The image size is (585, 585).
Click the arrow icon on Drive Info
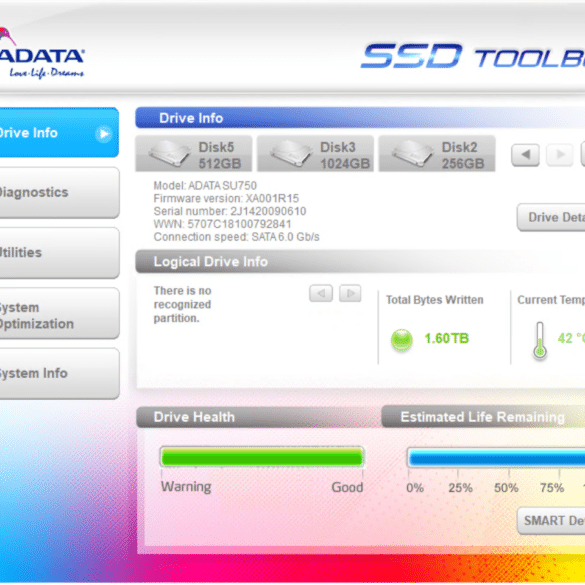click(103, 134)
